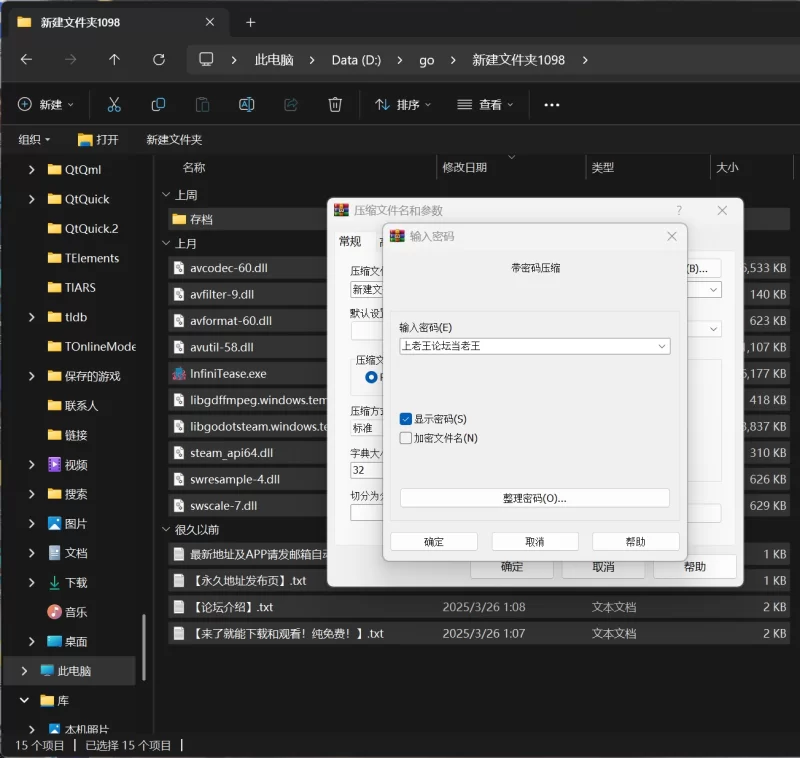The height and width of the screenshot is (758, 800).
Task: Click 取消 in the 输入密码 dialog
Action: pyautogui.click(x=535, y=542)
